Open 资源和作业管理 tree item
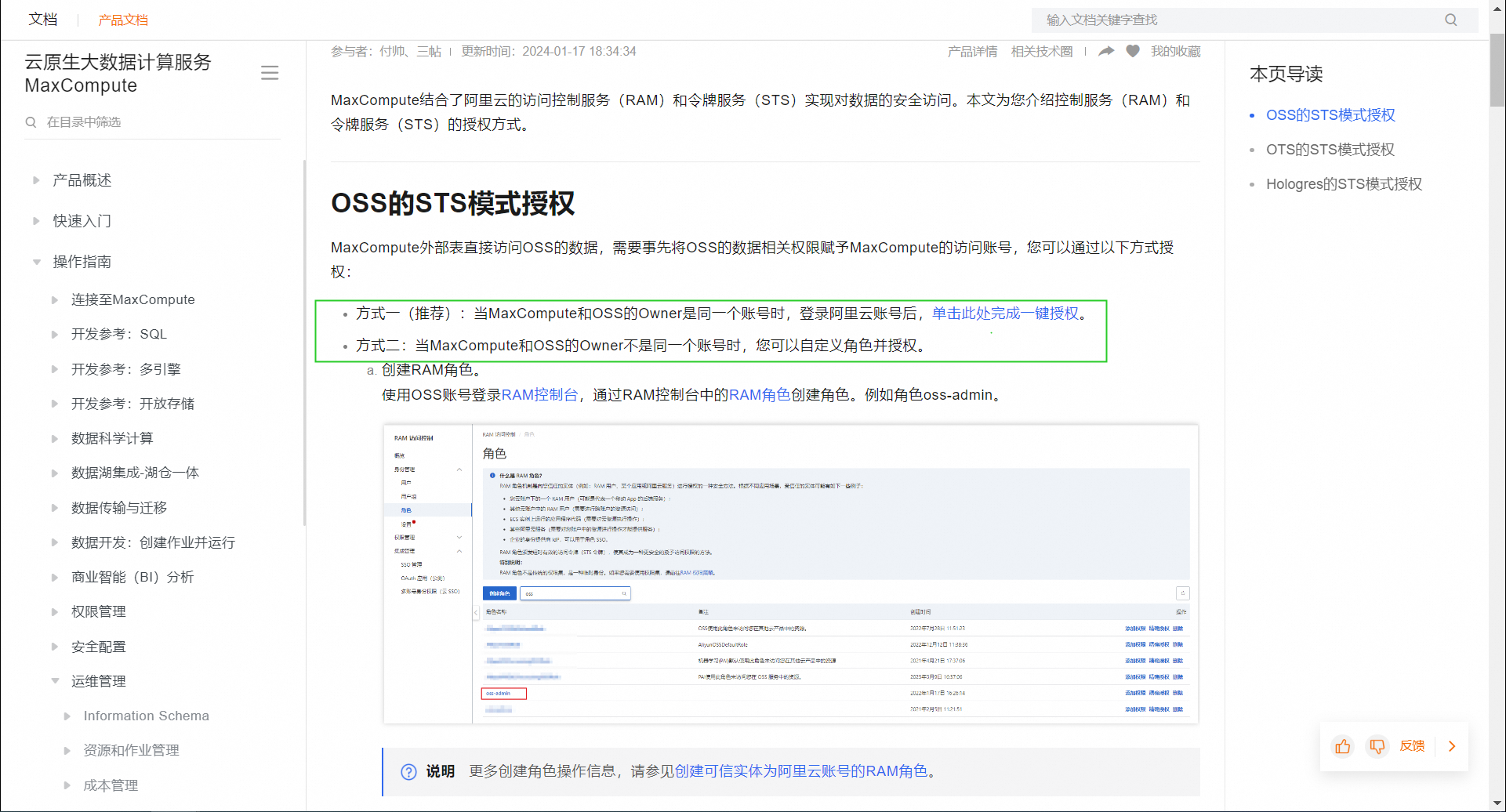 pos(132,750)
